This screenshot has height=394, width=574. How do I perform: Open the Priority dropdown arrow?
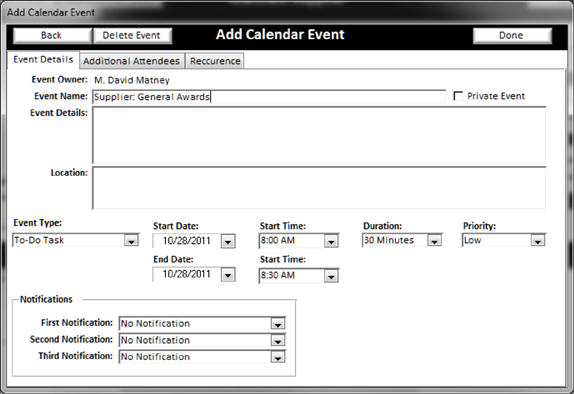pos(538,241)
